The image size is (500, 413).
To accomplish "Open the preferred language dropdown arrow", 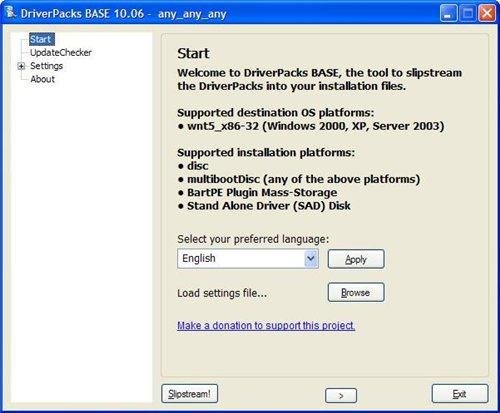I will (311, 258).
